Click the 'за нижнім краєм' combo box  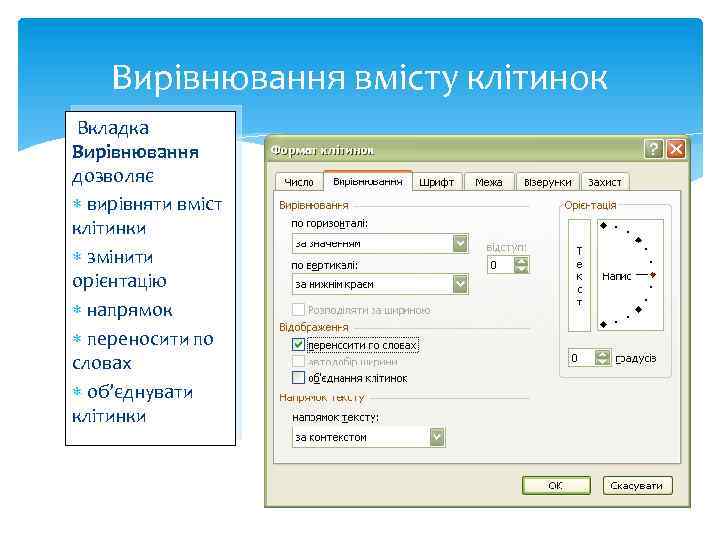tap(380, 284)
